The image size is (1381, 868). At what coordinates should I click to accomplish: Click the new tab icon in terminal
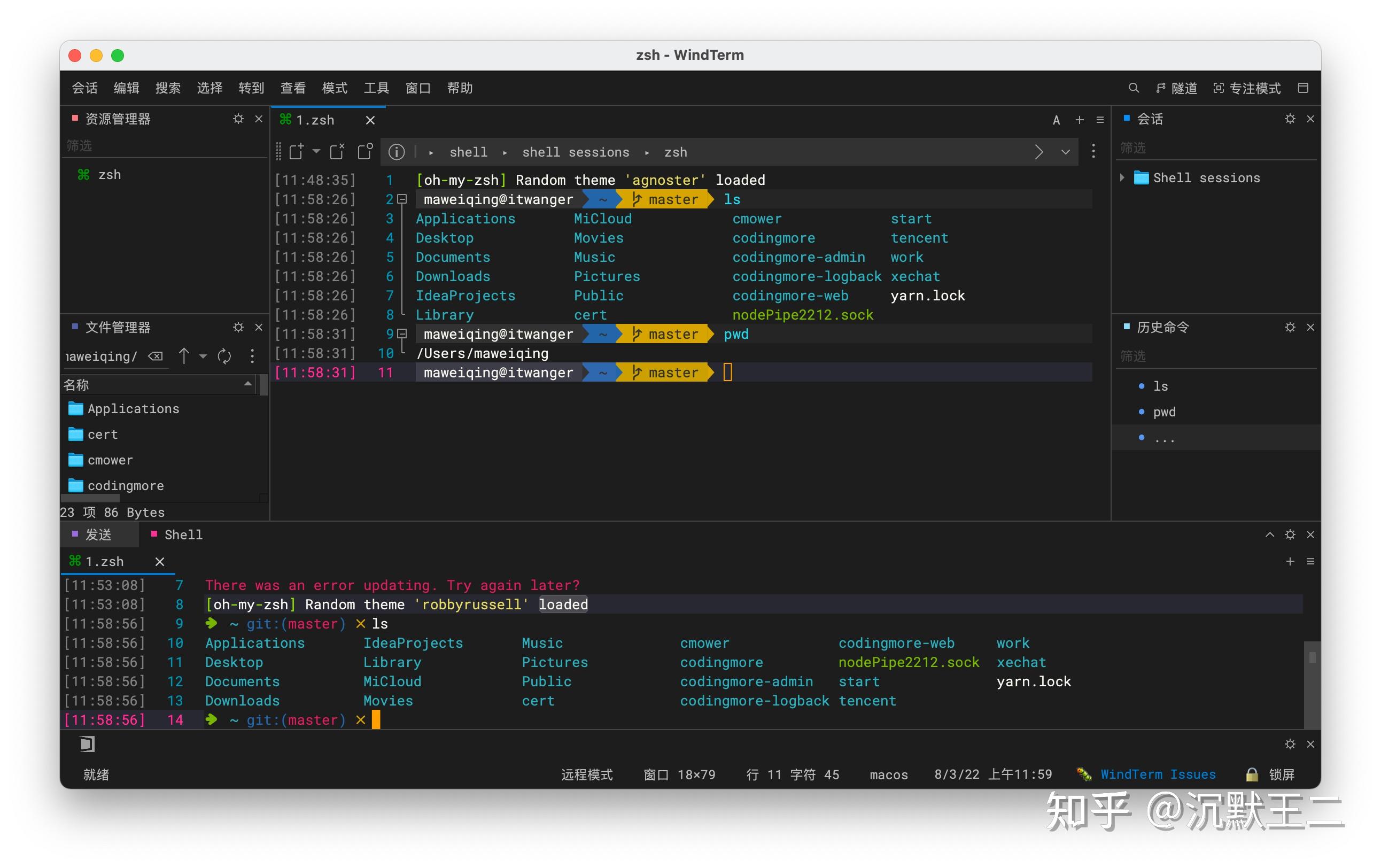tap(1079, 121)
